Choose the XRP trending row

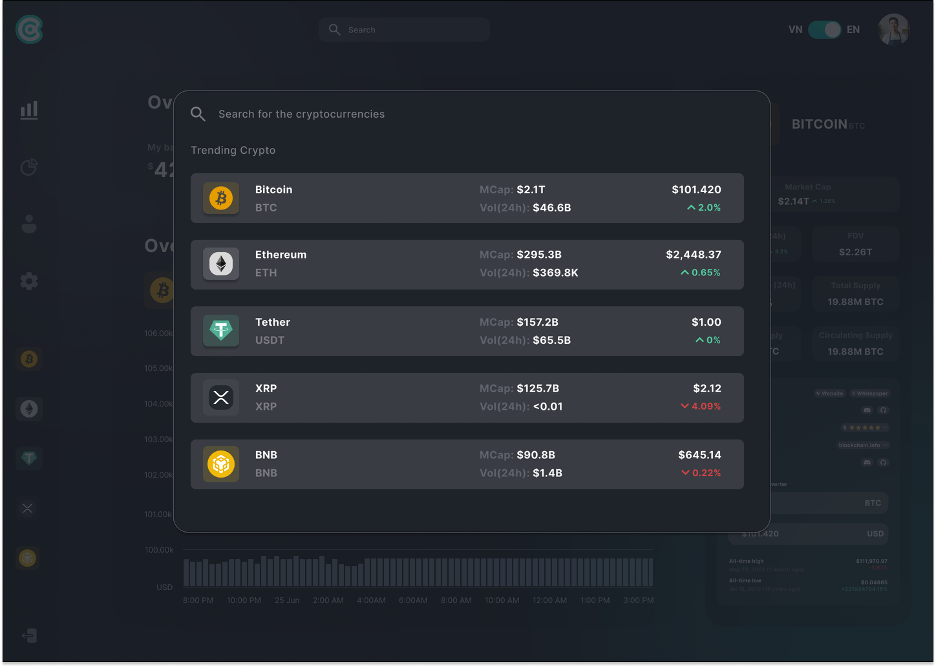pos(467,398)
